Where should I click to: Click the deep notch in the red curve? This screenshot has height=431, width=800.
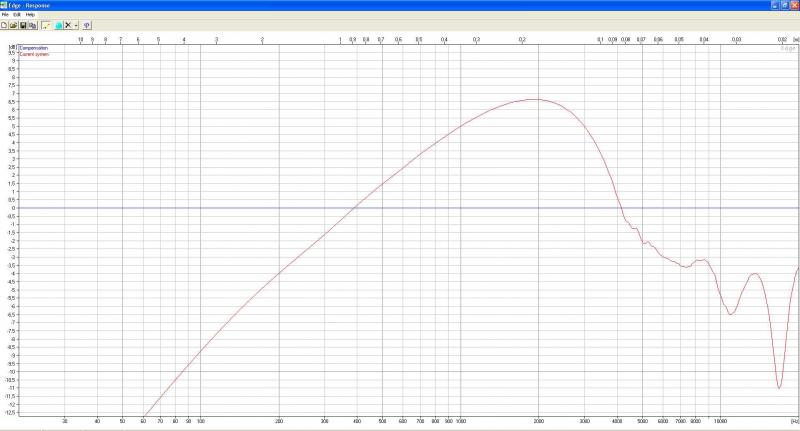click(779, 387)
